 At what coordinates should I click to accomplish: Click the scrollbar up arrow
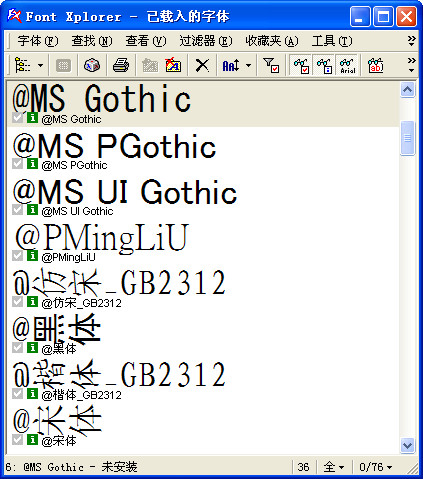(408, 89)
